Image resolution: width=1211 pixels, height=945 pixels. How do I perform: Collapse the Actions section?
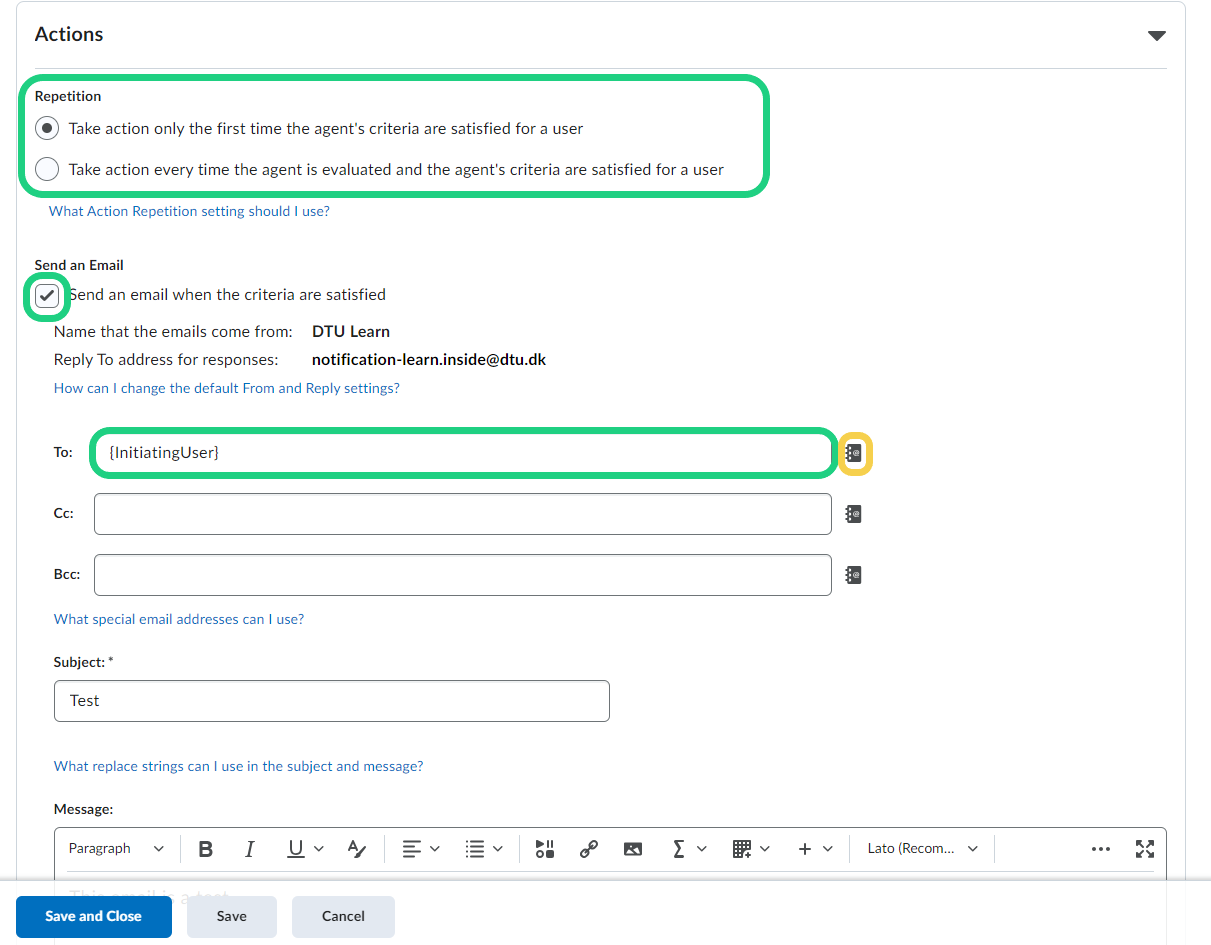(x=1156, y=35)
